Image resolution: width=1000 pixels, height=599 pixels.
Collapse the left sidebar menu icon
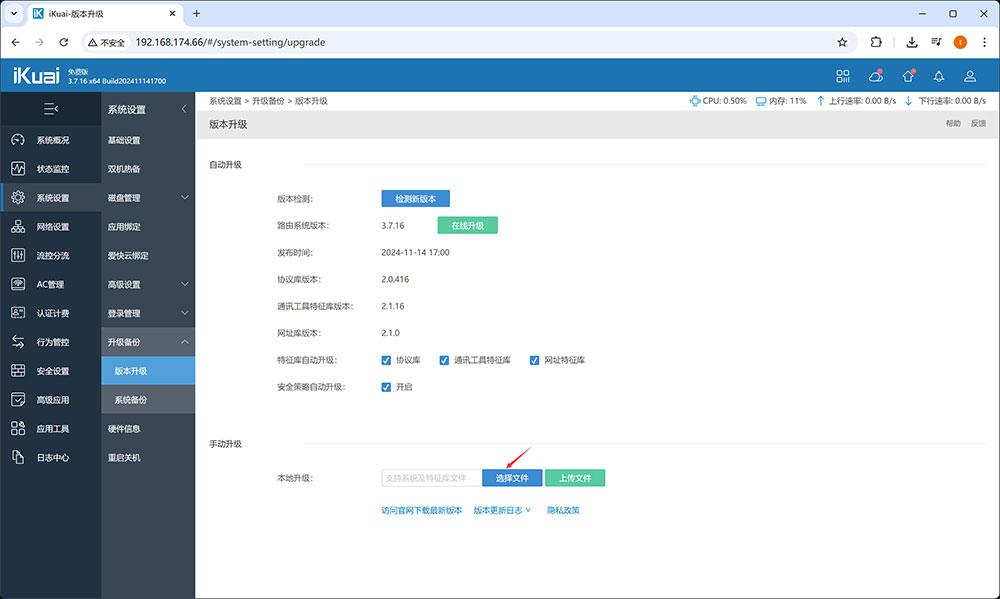(x=50, y=109)
